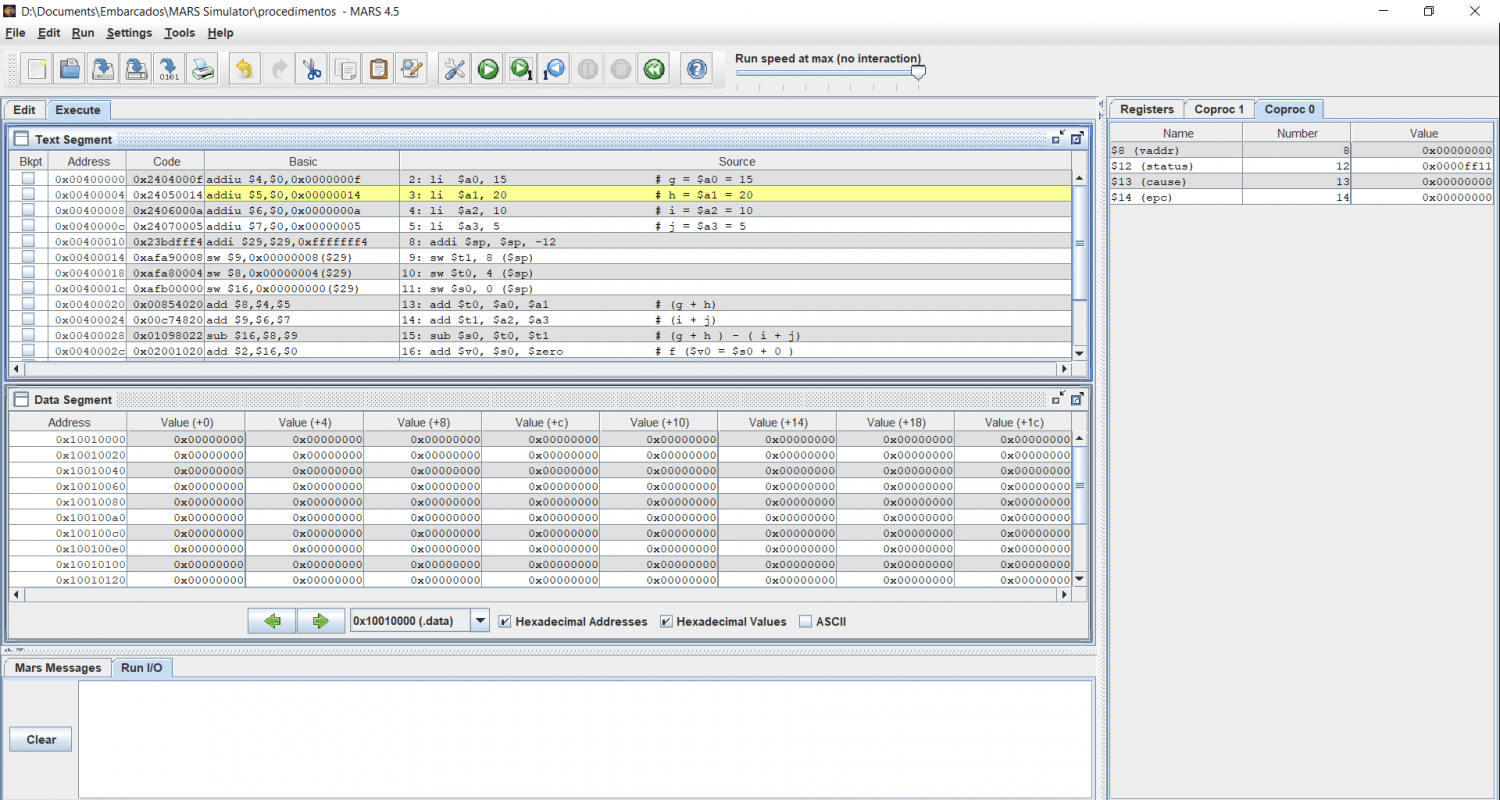Set breakpoint at address 0x00400000
1500x800 pixels.
(x=28, y=179)
